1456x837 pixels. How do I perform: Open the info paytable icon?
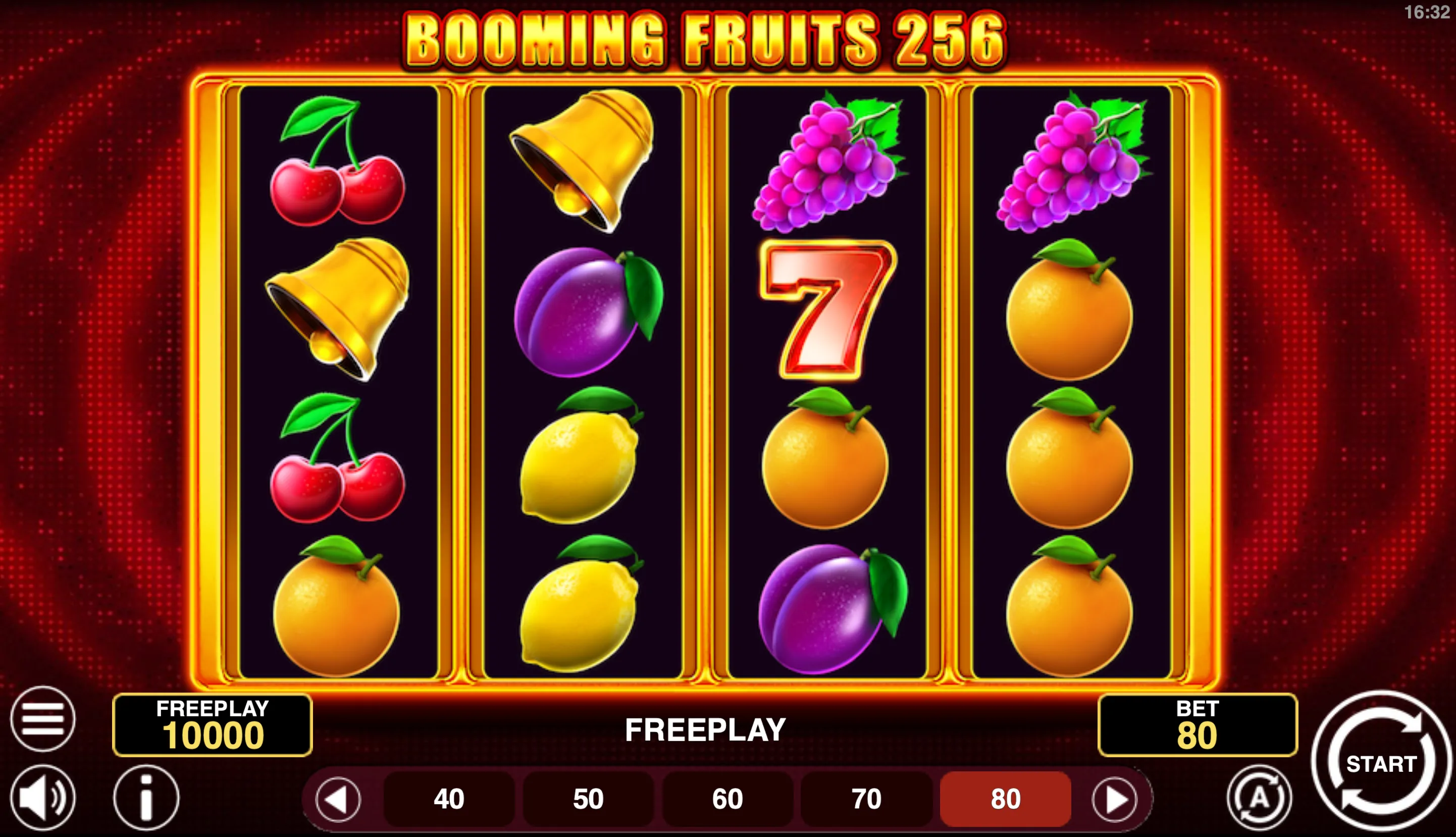146,797
